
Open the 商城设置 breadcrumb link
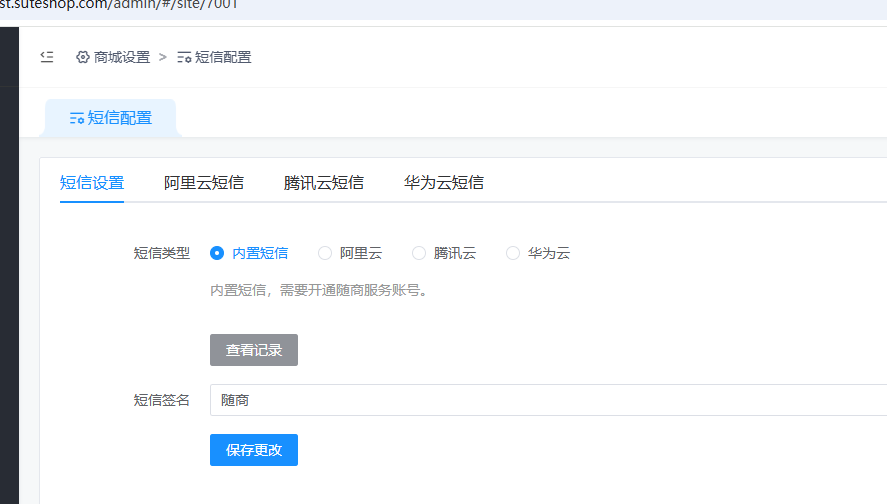[x=122, y=57]
